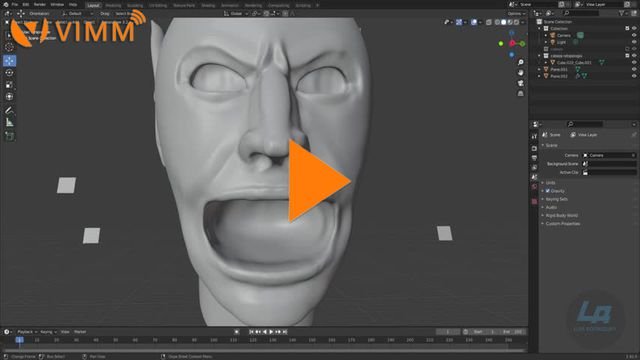
Task: Click the timeline current frame playhead
Action: click(19, 340)
